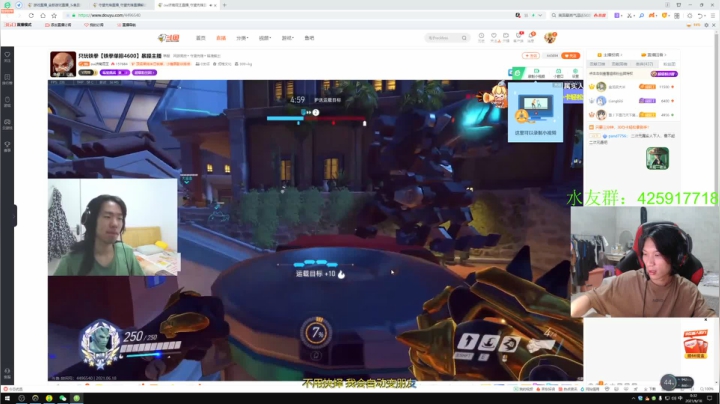Screen dimensions: 720x404
Task: Click the streamer's avatar thumbnail
Action: (x=63, y=64)
